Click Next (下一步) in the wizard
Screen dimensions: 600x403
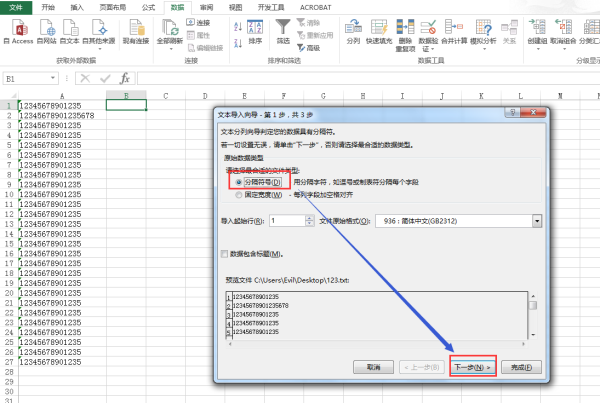pyautogui.click(x=473, y=367)
